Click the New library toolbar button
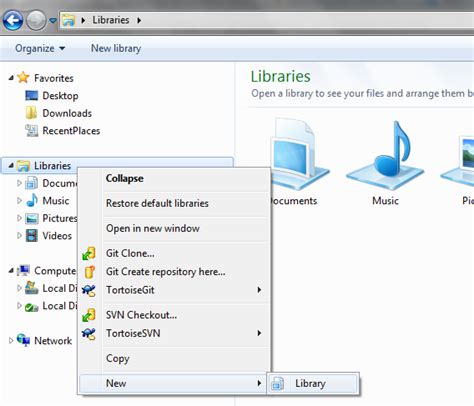The height and width of the screenshot is (406, 474). [x=116, y=48]
